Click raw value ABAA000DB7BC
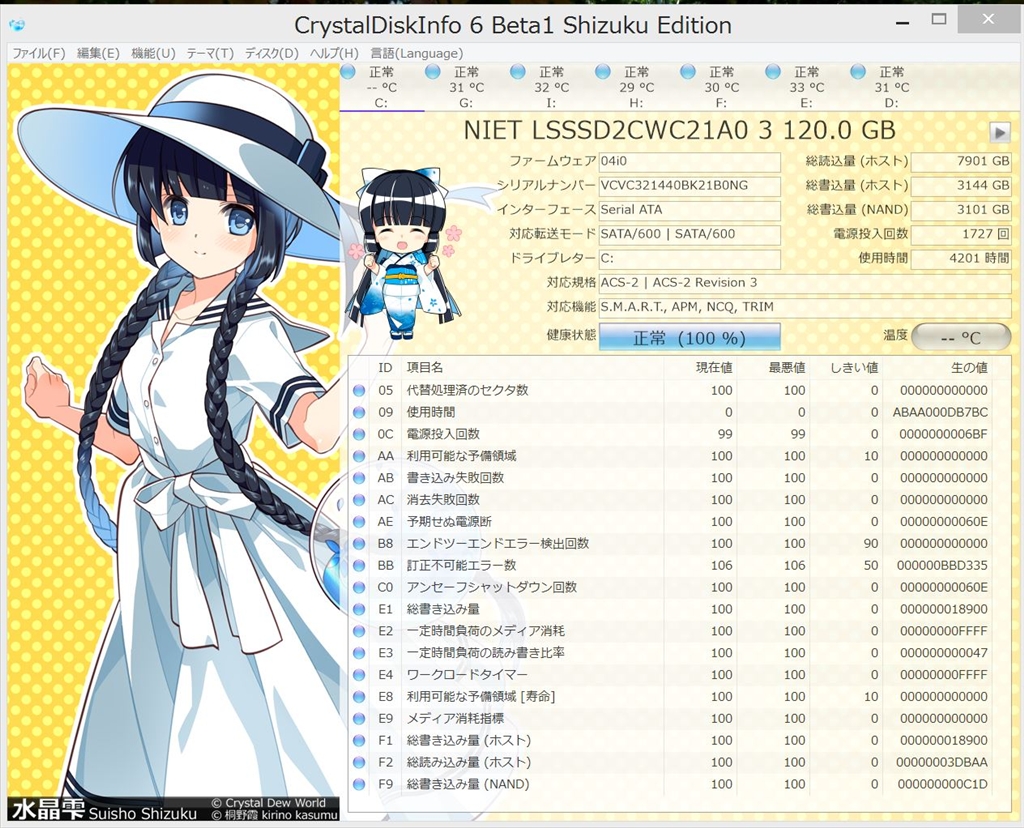1024x828 pixels. click(x=940, y=413)
